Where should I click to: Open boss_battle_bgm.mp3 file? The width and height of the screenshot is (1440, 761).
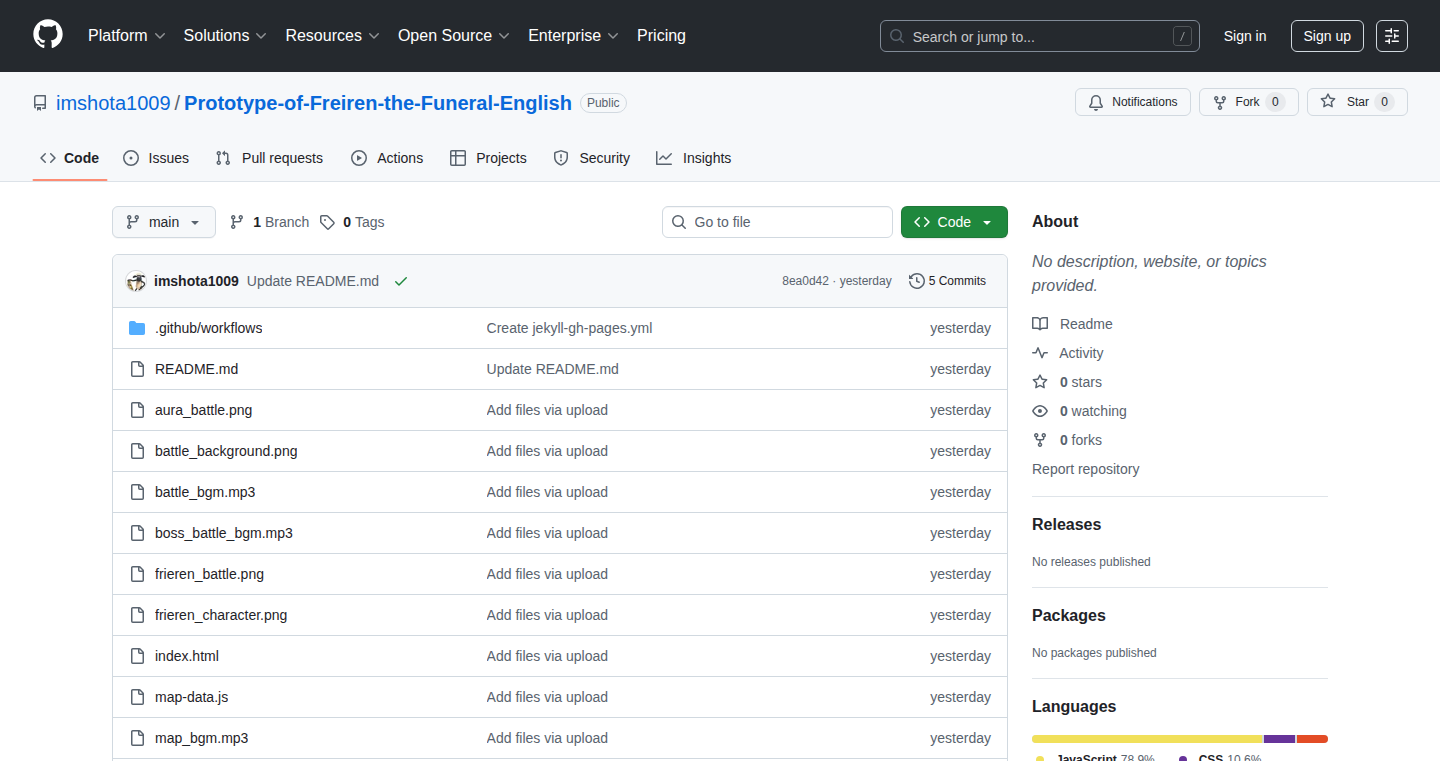tap(224, 533)
